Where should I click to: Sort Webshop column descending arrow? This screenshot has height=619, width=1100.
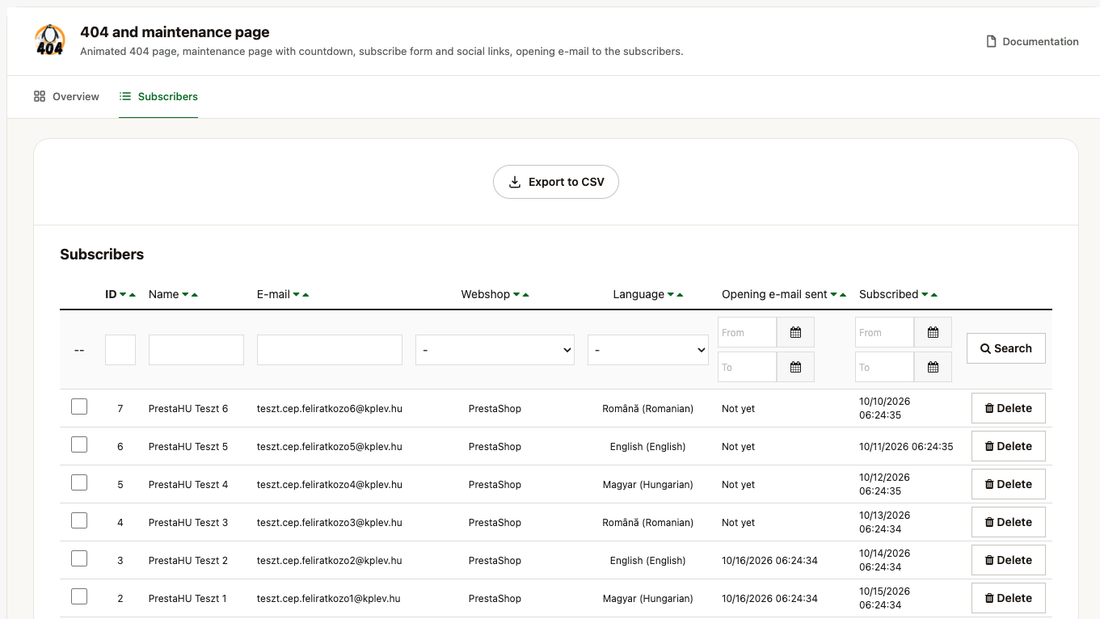pyautogui.click(x=516, y=295)
